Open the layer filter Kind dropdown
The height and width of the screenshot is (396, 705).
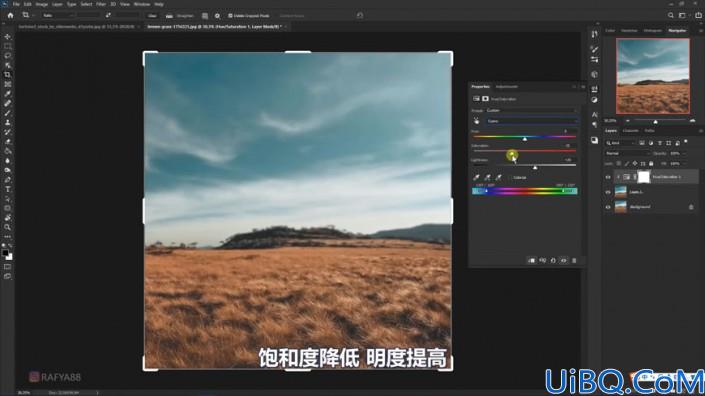point(620,143)
